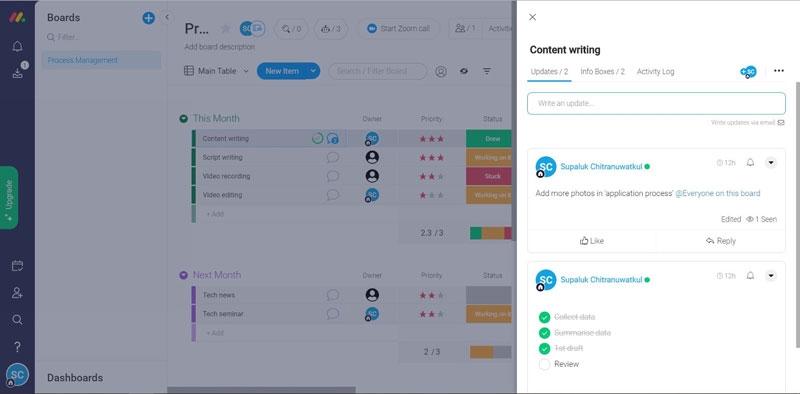Like the application process update
This screenshot has width=800, height=394.
point(592,241)
